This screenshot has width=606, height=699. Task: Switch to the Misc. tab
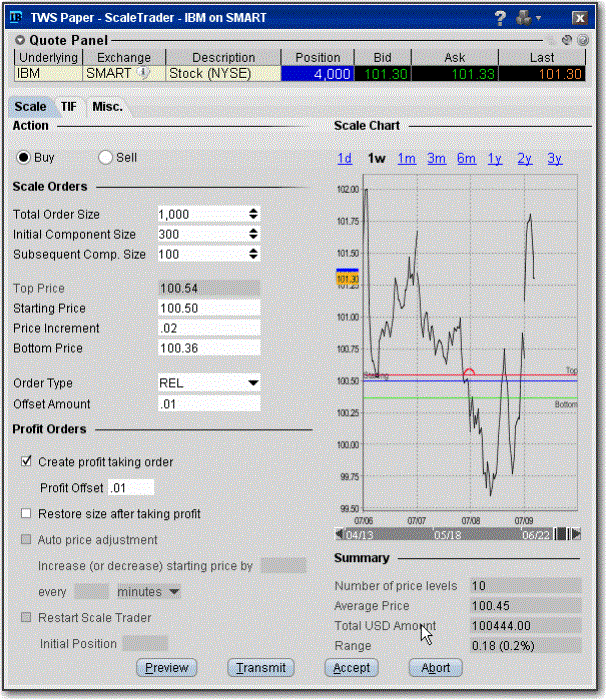[x=106, y=106]
